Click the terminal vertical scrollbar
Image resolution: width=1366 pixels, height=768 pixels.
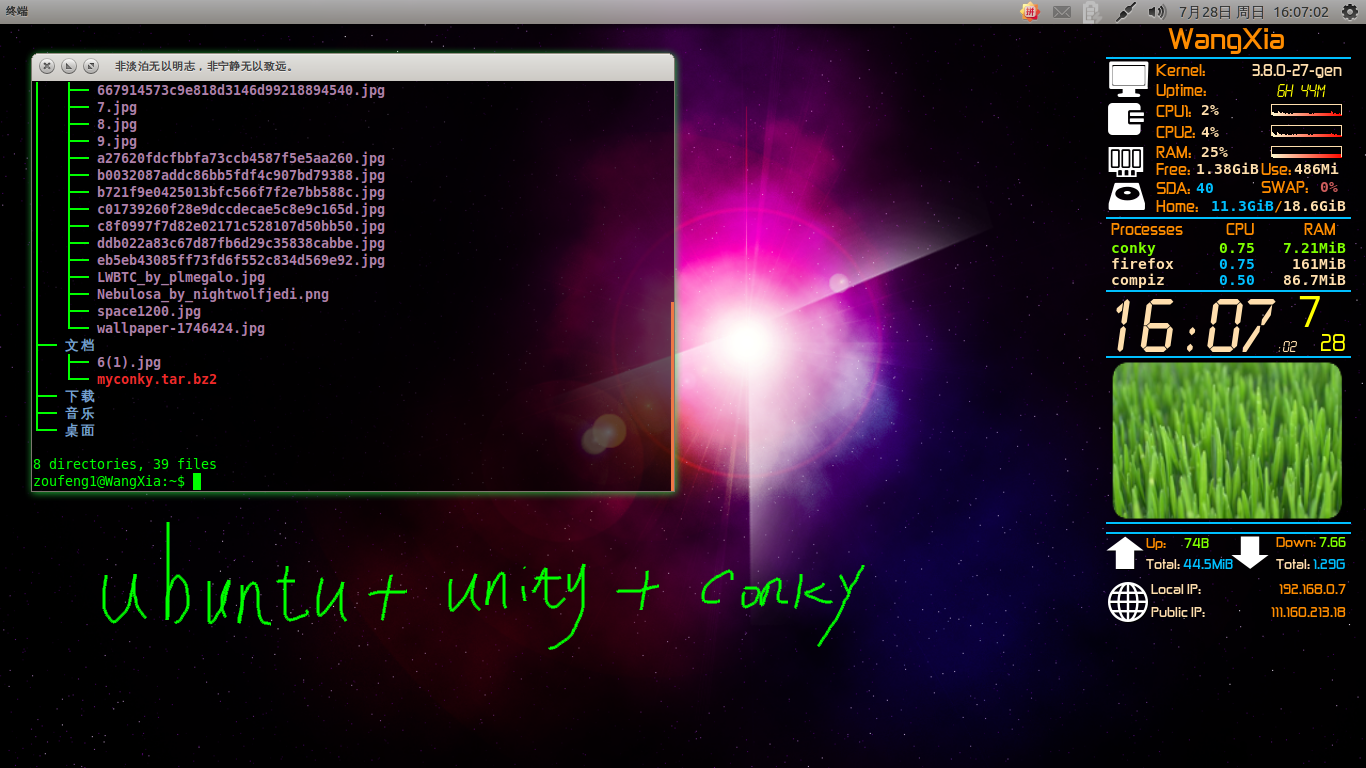672,395
